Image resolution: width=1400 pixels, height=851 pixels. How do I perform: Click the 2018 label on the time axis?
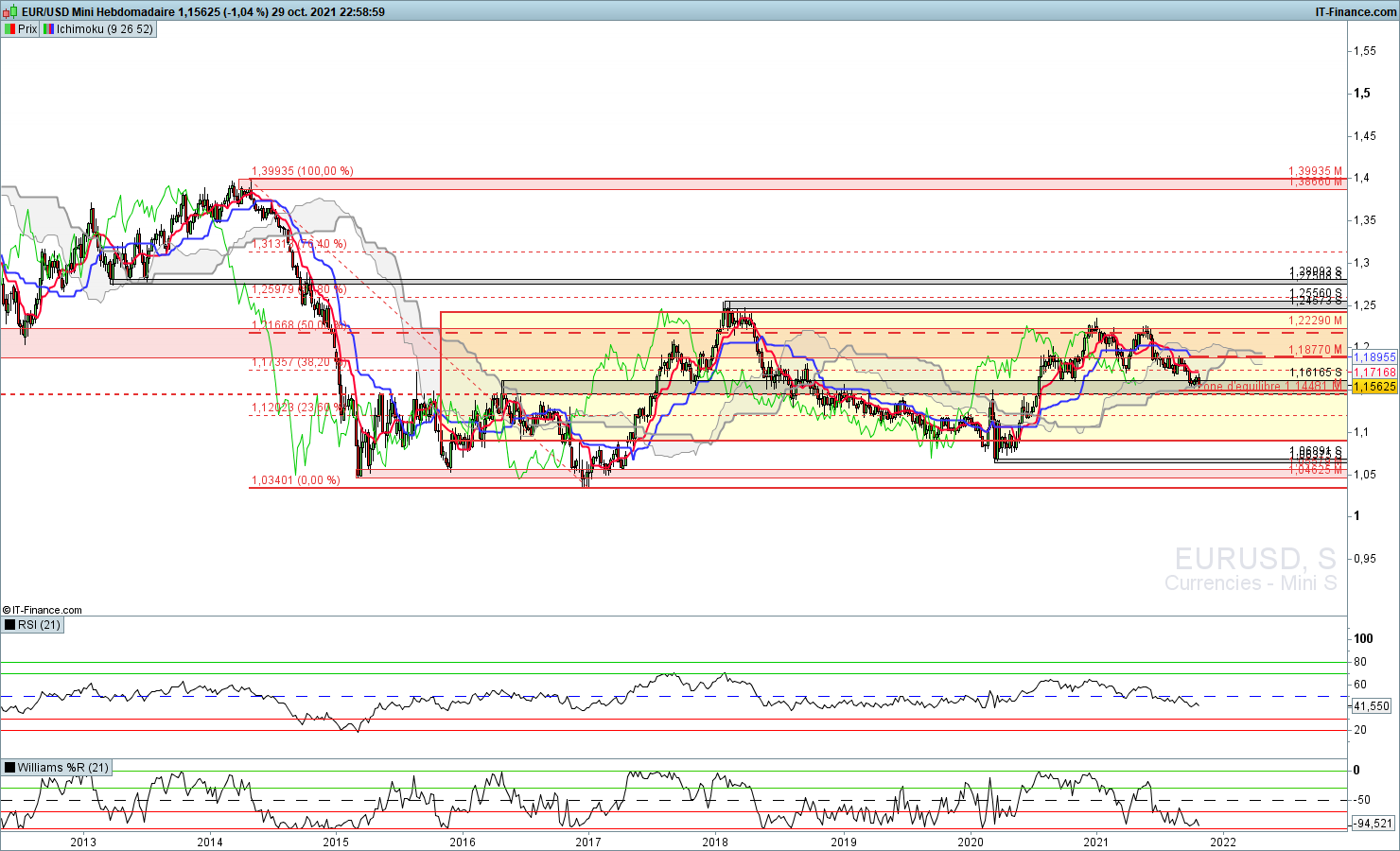click(715, 842)
